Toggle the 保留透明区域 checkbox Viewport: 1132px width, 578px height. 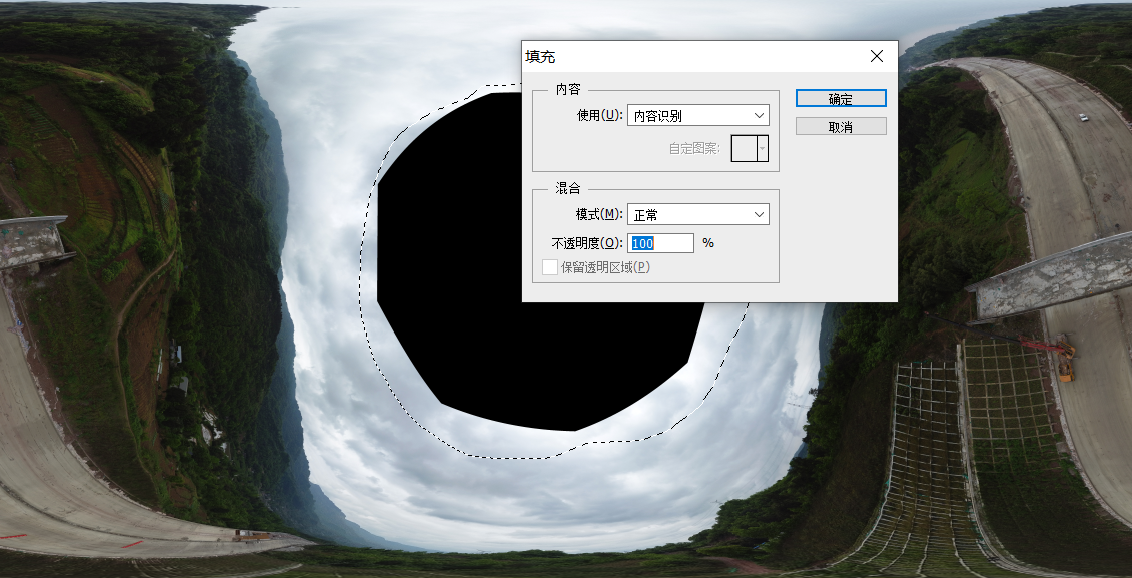(x=549, y=267)
